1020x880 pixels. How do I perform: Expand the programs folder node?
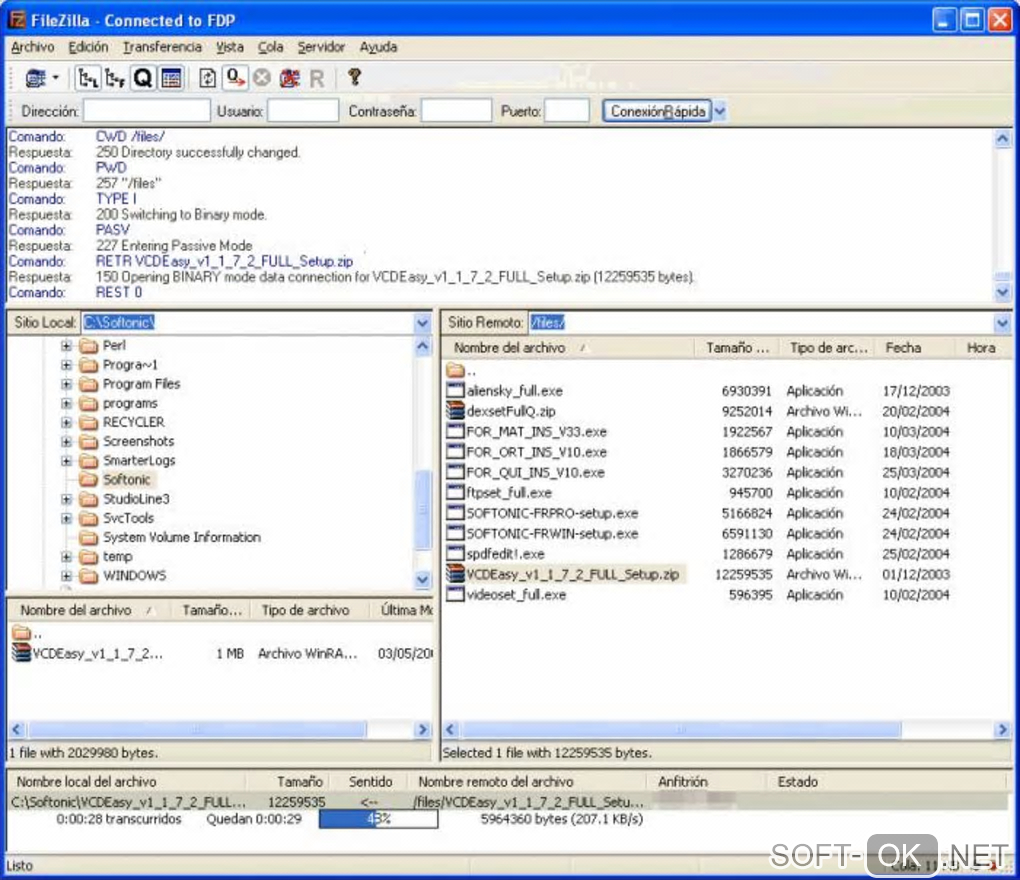[66, 403]
